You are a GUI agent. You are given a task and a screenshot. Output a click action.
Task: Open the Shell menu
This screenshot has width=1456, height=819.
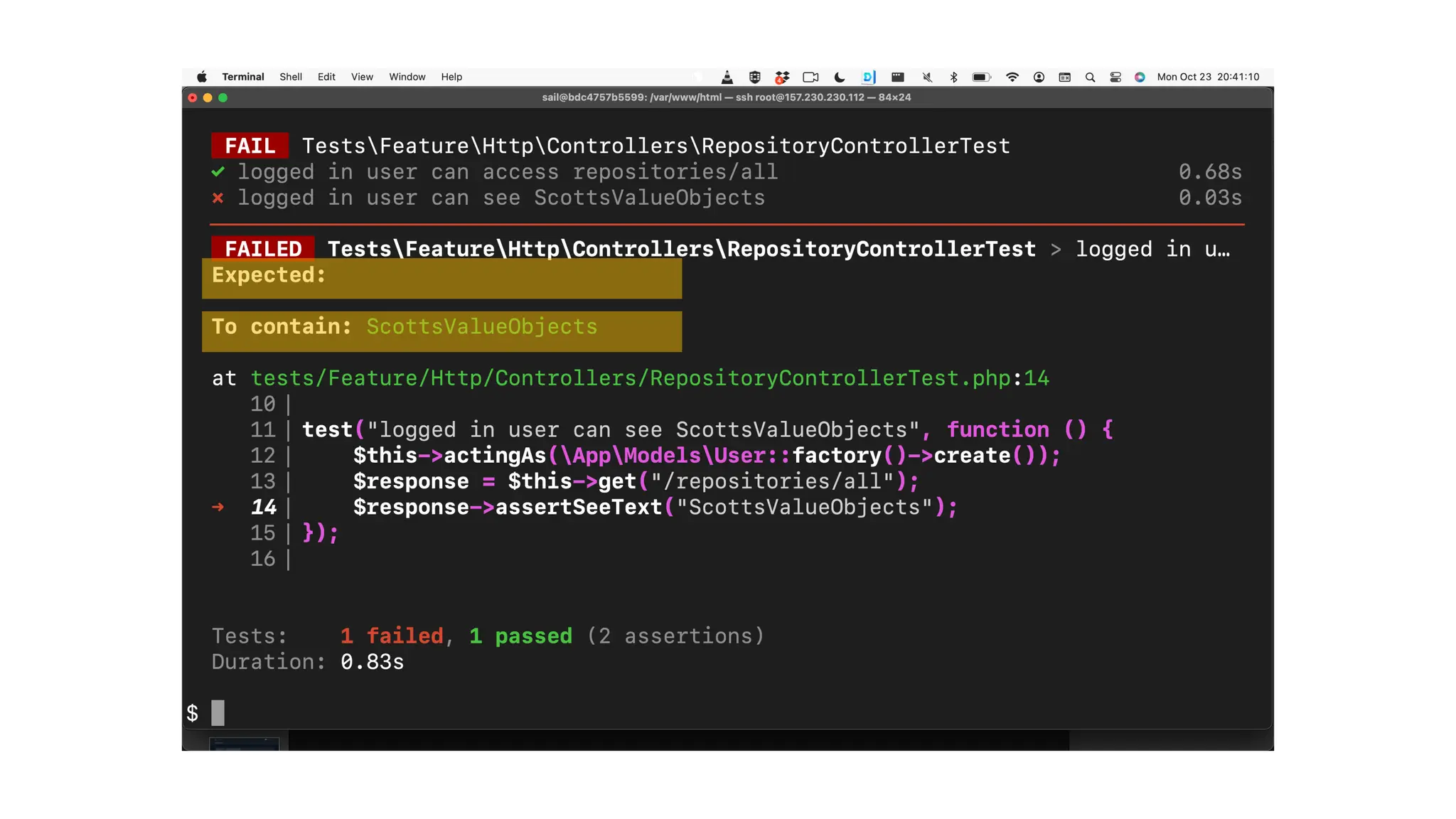[290, 77]
